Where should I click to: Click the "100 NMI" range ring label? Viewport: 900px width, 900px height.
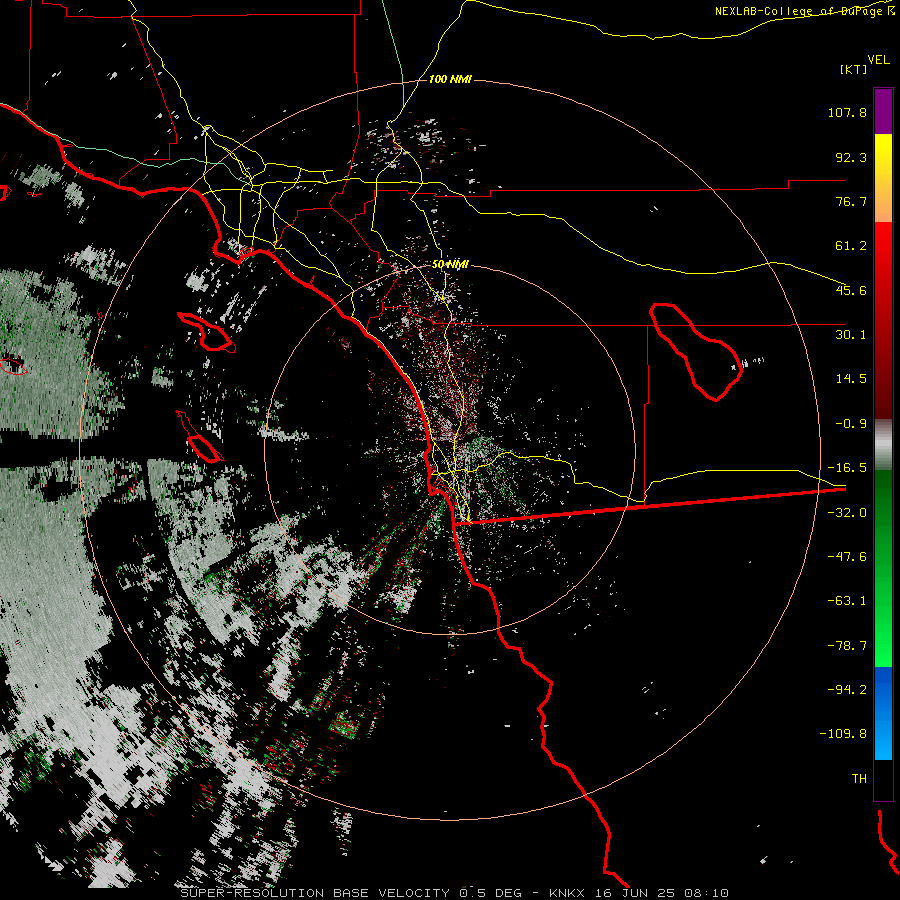coord(450,79)
